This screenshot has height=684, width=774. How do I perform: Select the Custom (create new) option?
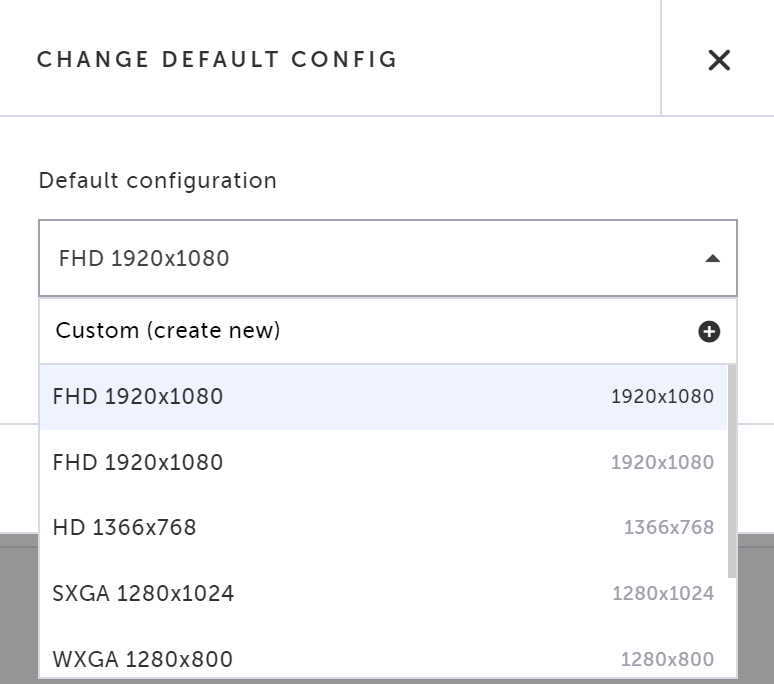click(x=387, y=331)
